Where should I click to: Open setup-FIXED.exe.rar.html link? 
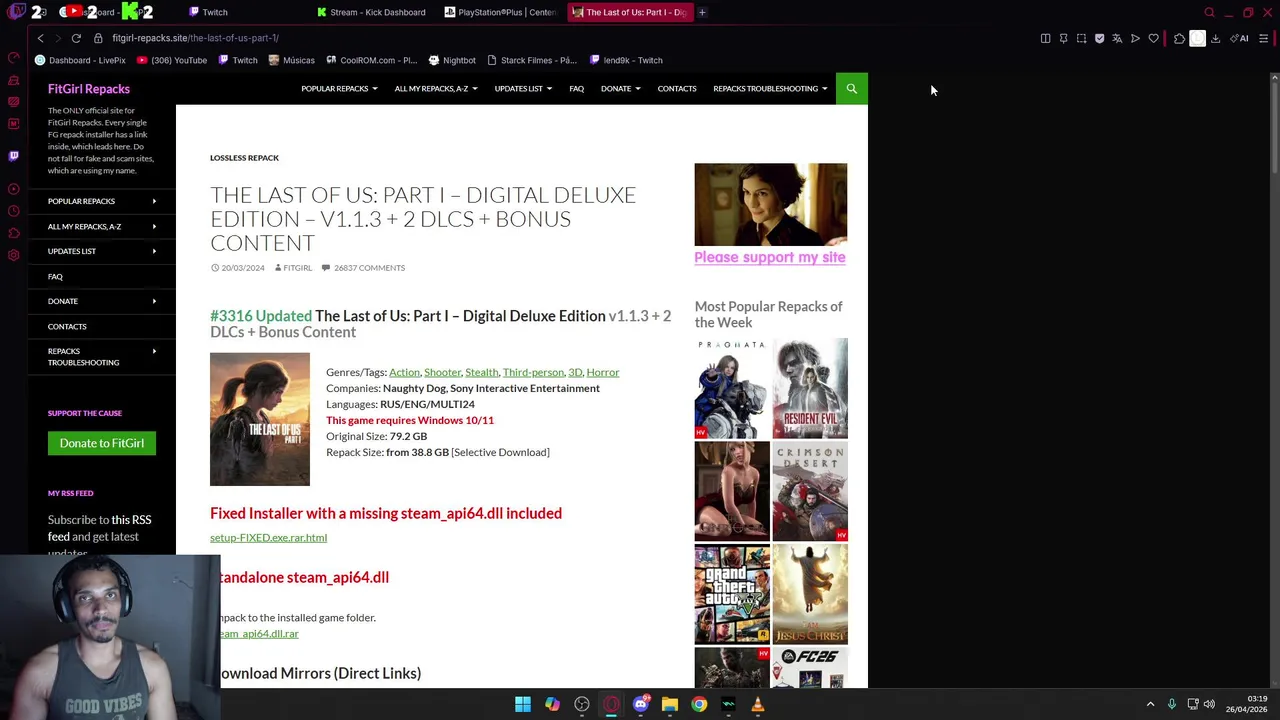click(x=268, y=537)
